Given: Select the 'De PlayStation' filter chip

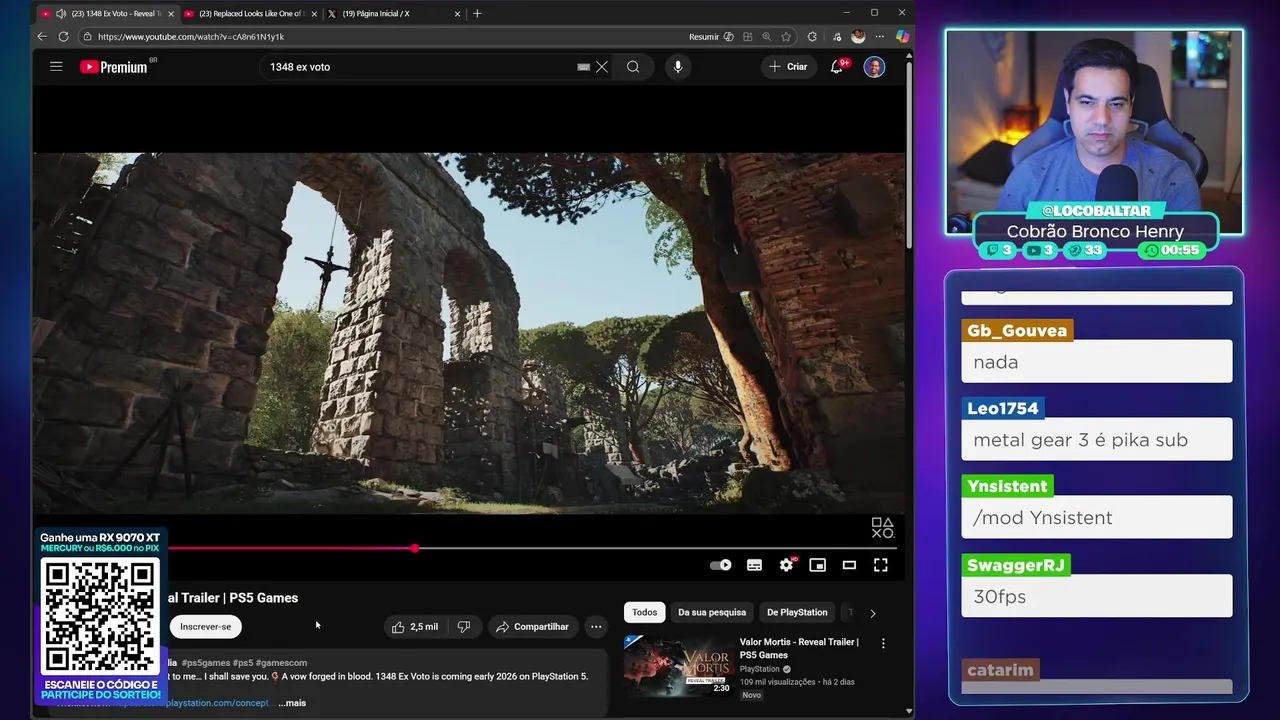Looking at the screenshot, I should pos(797,612).
